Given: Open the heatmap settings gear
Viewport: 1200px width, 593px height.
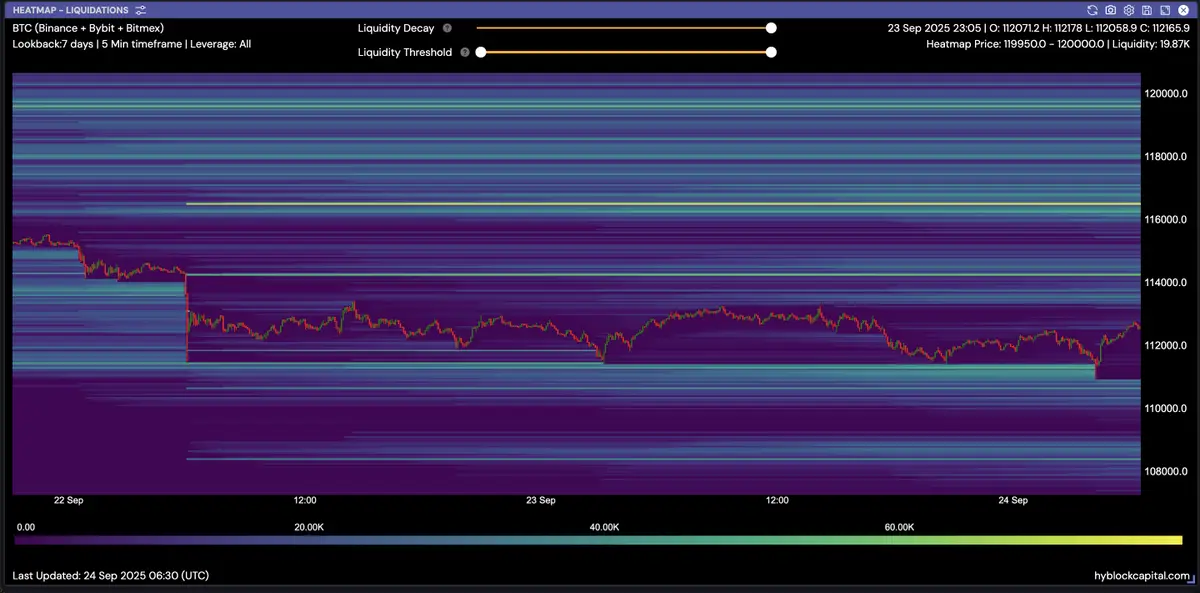Looking at the screenshot, I should point(1128,10).
